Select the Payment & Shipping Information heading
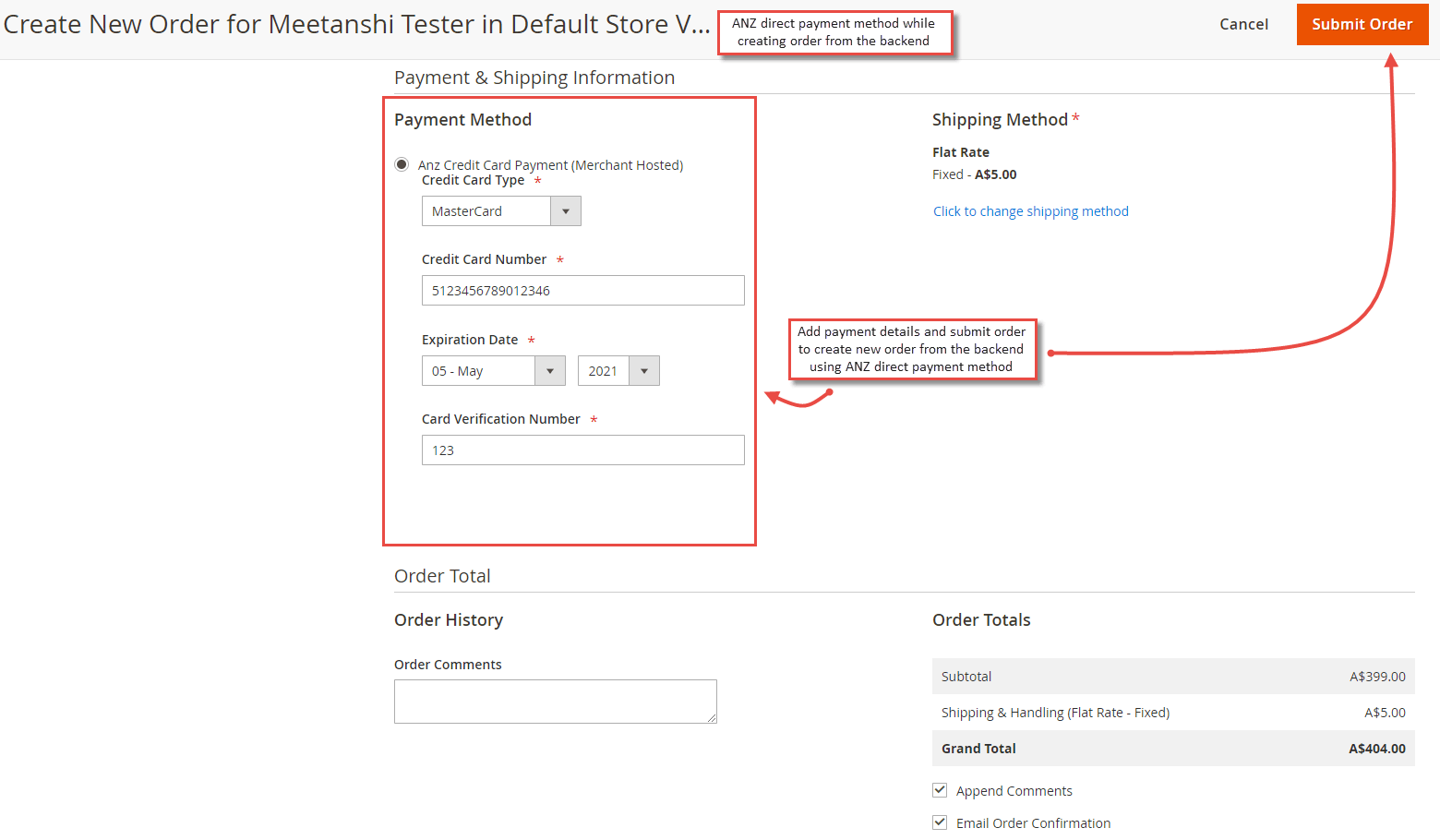Viewport: 1440px width, 840px height. click(534, 78)
